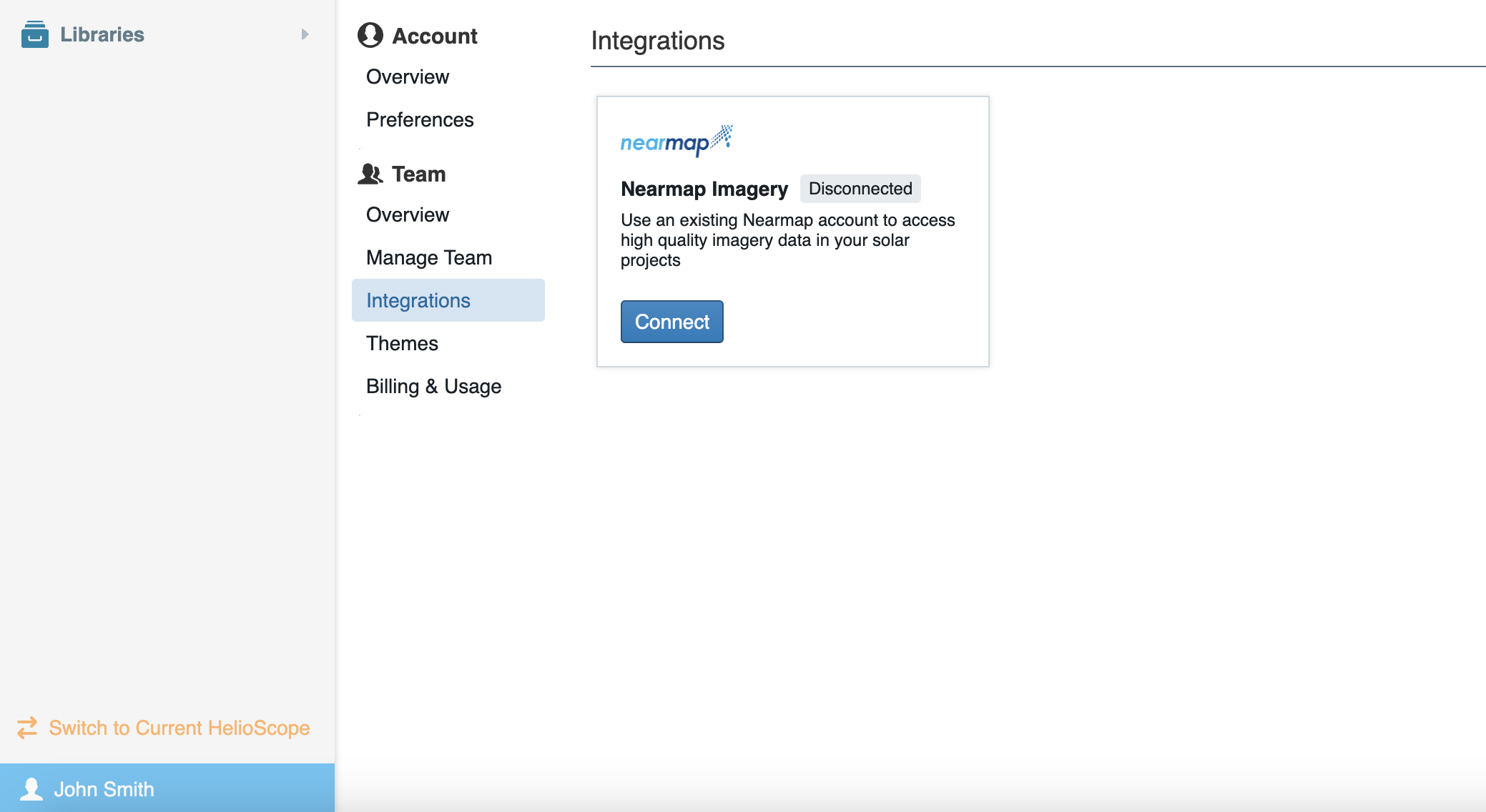
Task: Switch to Current HelioScope
Action: click(x=179, y=728)
